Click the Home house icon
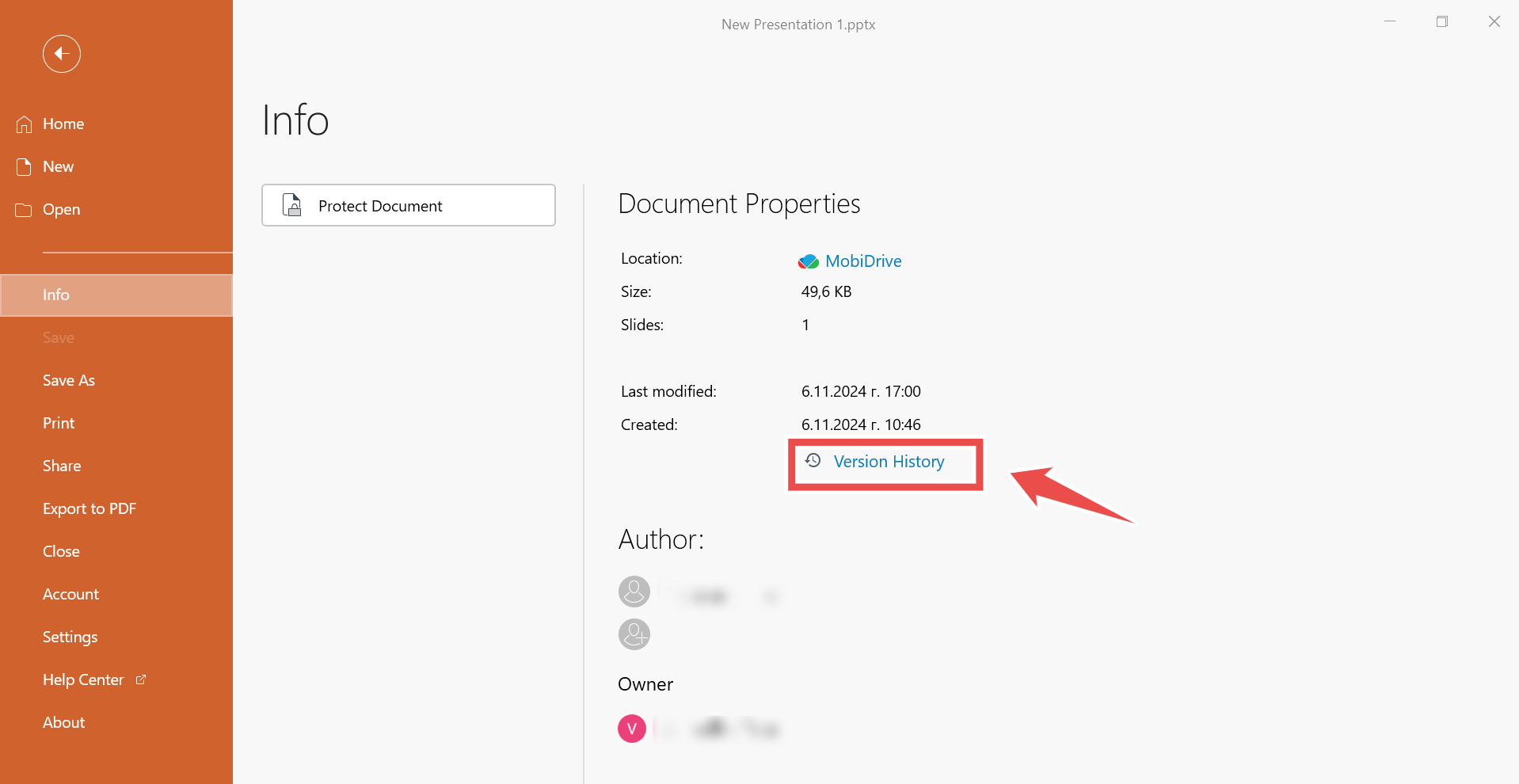Screen dimensions: 1519x784 (24, 124)
